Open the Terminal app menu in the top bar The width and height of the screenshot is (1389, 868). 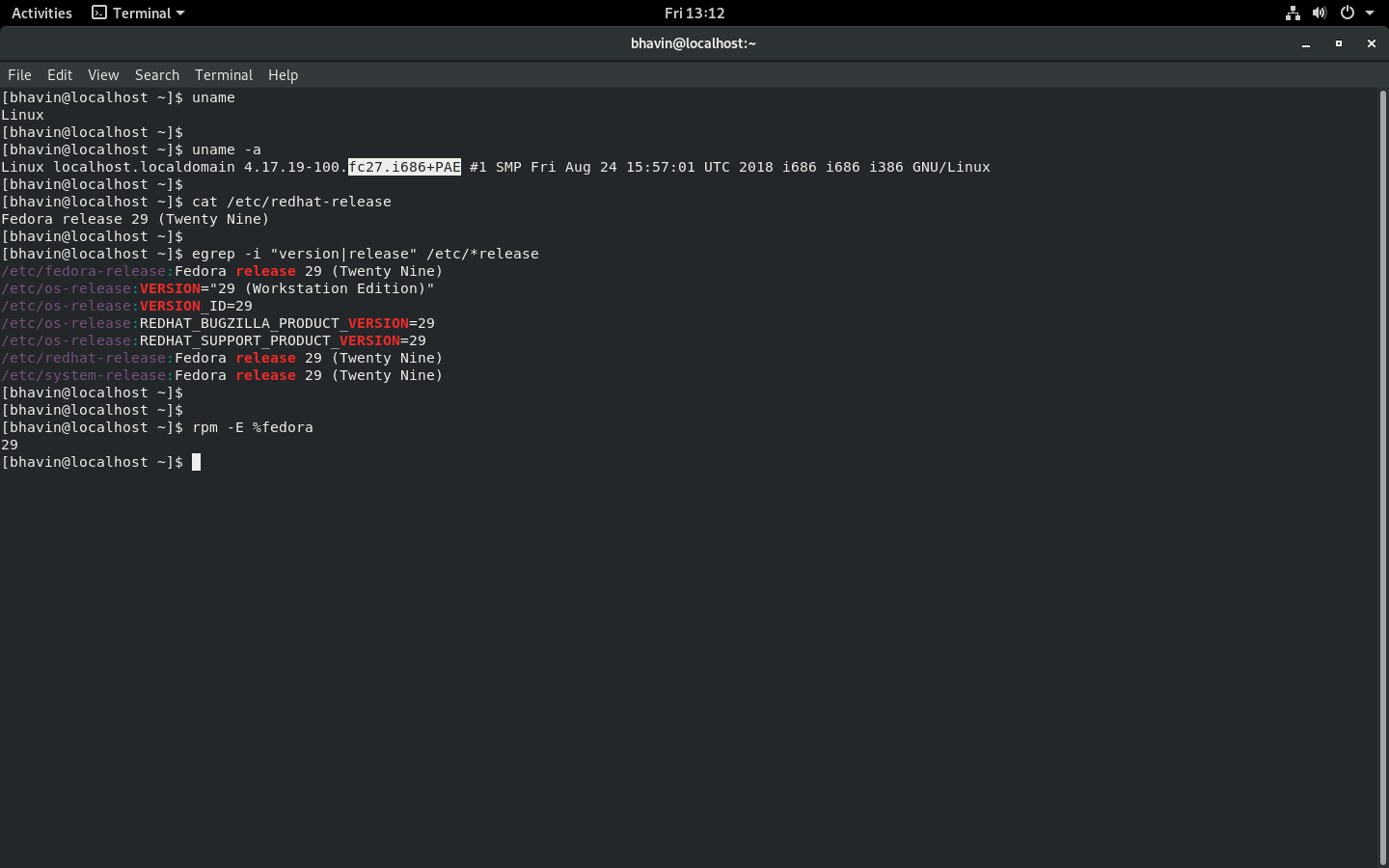click(x=136, y=13)
